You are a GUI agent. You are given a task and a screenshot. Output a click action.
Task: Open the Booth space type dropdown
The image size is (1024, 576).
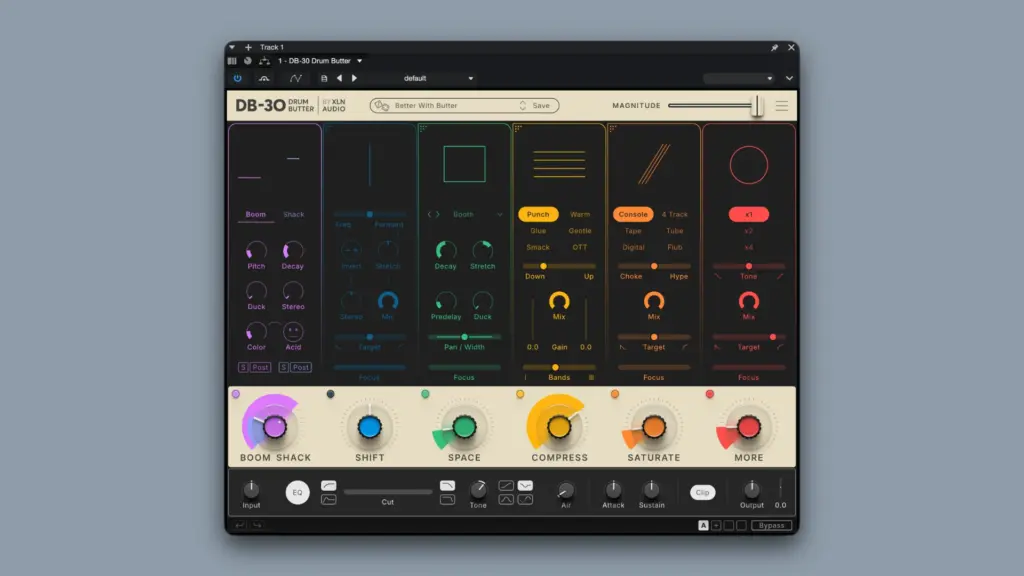(477, 214)
